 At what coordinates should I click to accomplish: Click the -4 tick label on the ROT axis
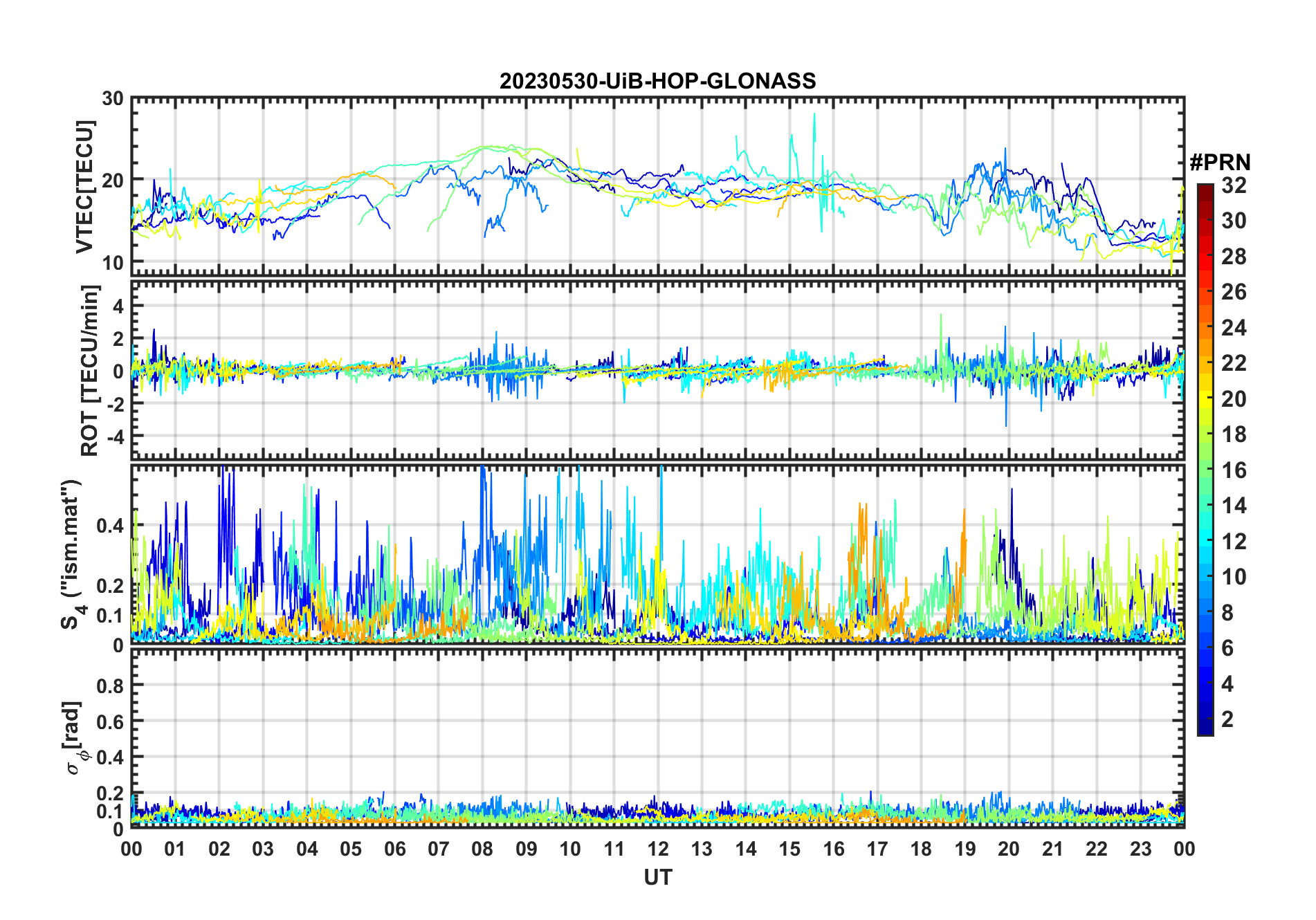pos(112,436)
